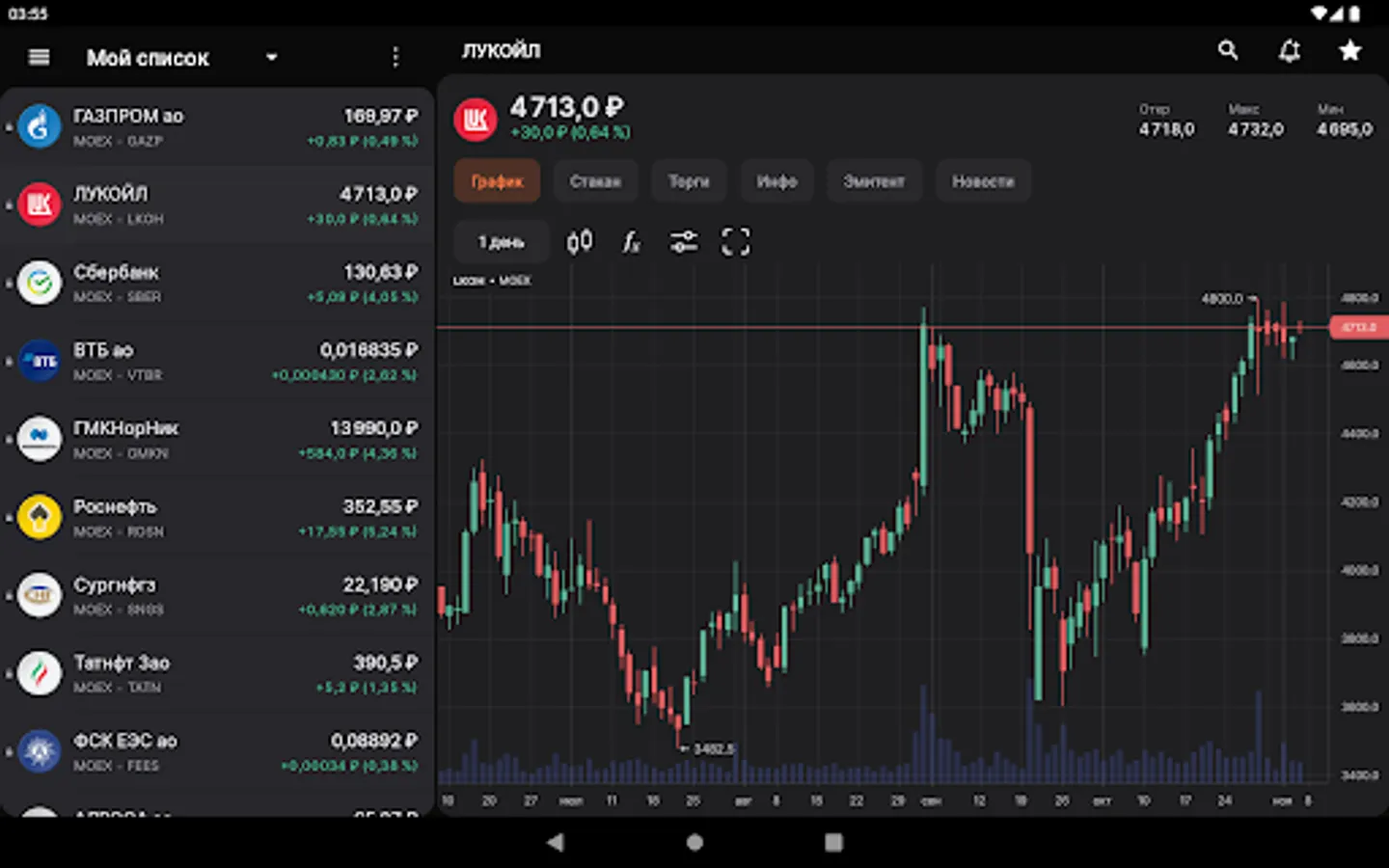Select ЛУКОЙЛ row in the watchlist
Screen dimensions: 1389x868
[x=217, y=205]
